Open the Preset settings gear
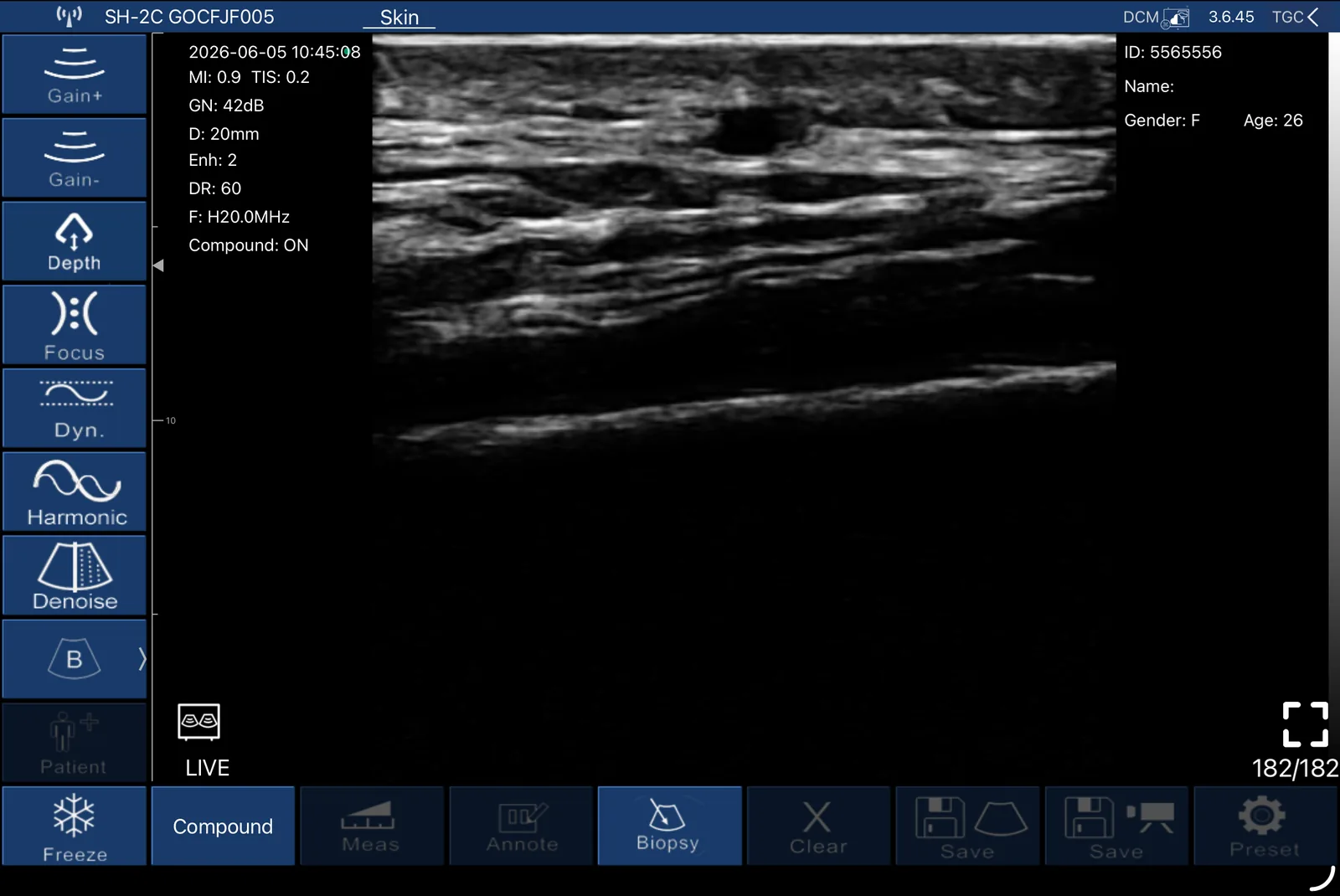The image size is (1340, 896). click(x=1265, y=826)
